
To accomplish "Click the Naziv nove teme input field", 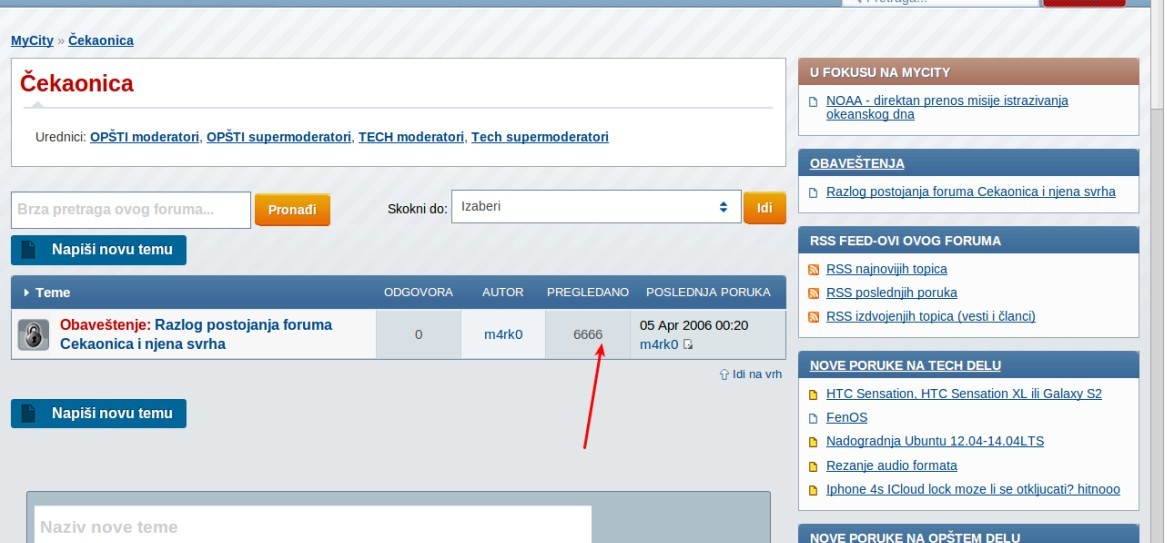I will [313, 525].
